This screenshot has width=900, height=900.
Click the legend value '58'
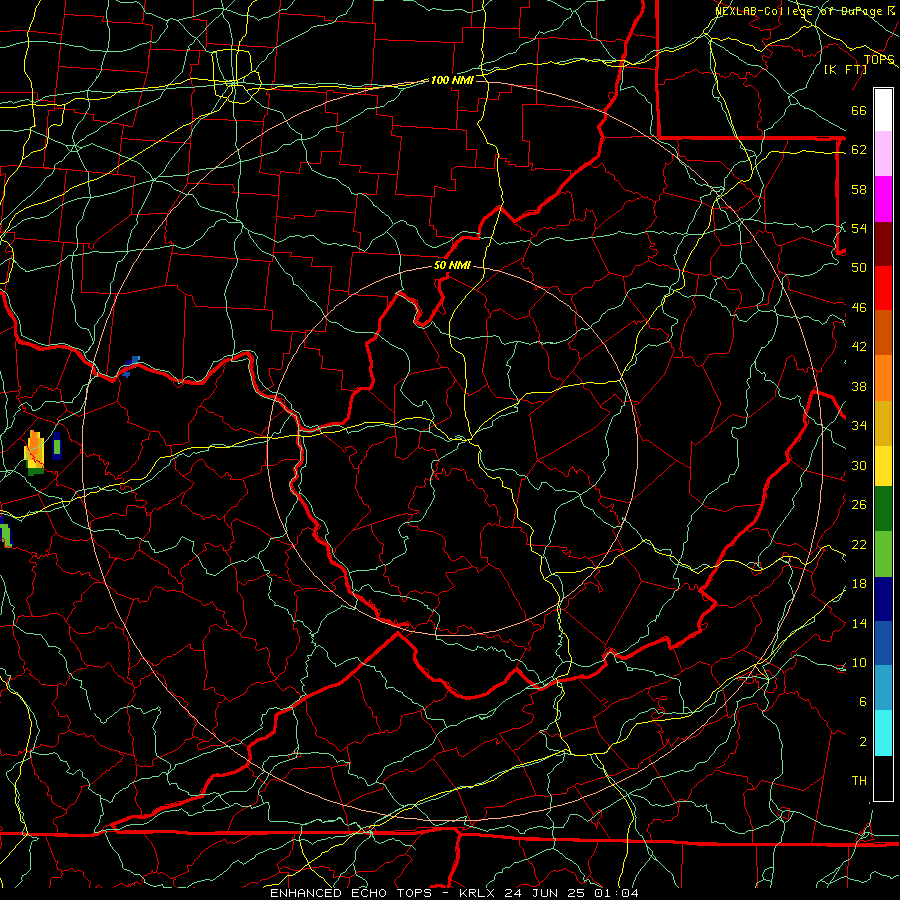859,189
